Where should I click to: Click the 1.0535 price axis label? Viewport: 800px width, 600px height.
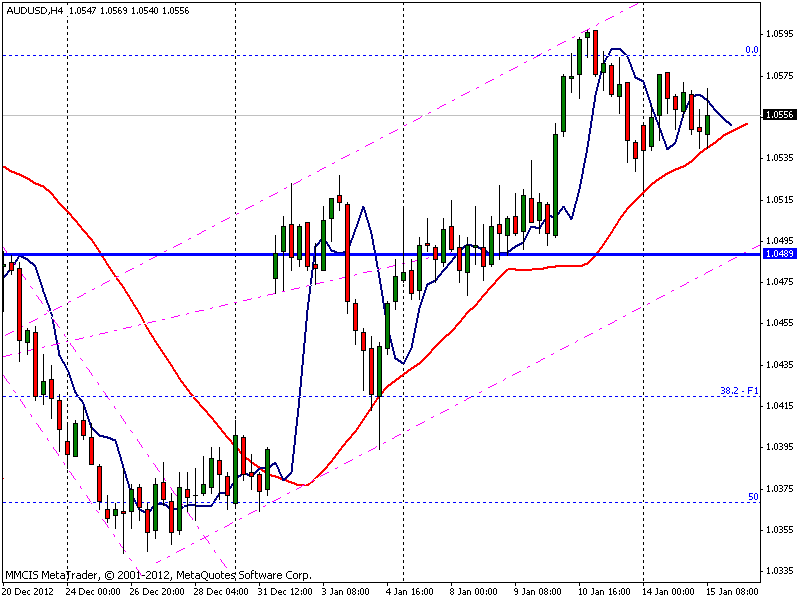(780, 158)
